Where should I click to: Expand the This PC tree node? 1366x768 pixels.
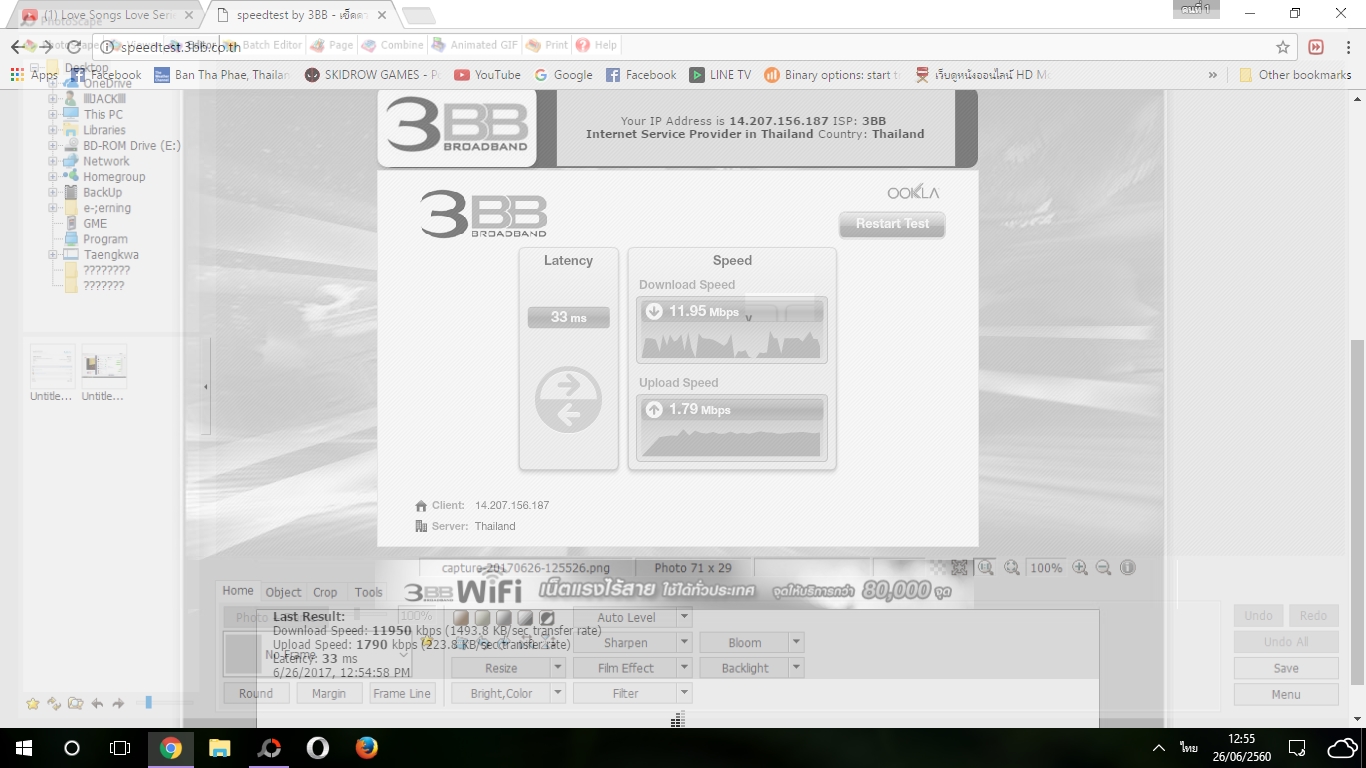pyautogui.click(x=53, y=115)
